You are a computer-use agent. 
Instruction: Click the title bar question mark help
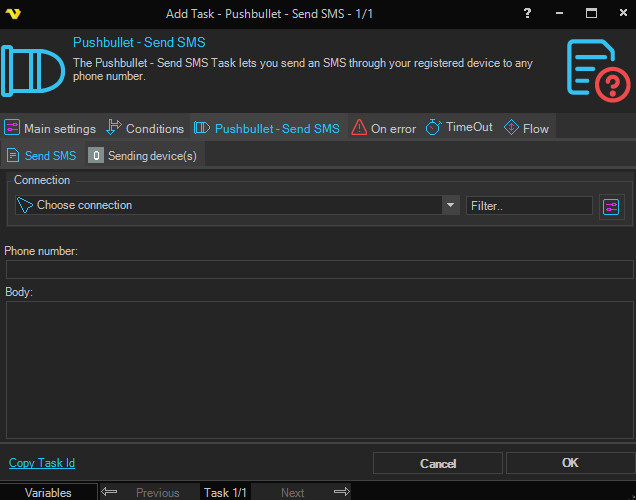(527, 13)
